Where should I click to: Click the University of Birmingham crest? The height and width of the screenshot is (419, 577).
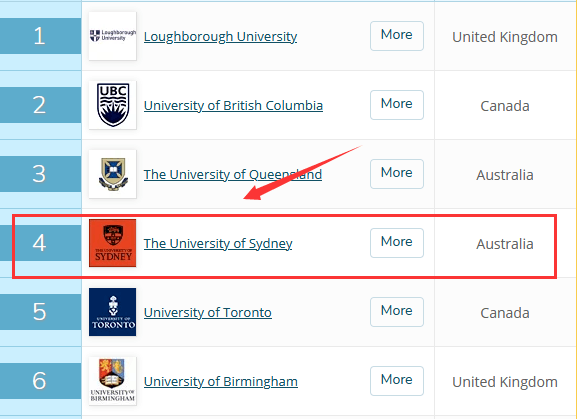(x=113, y=381)
